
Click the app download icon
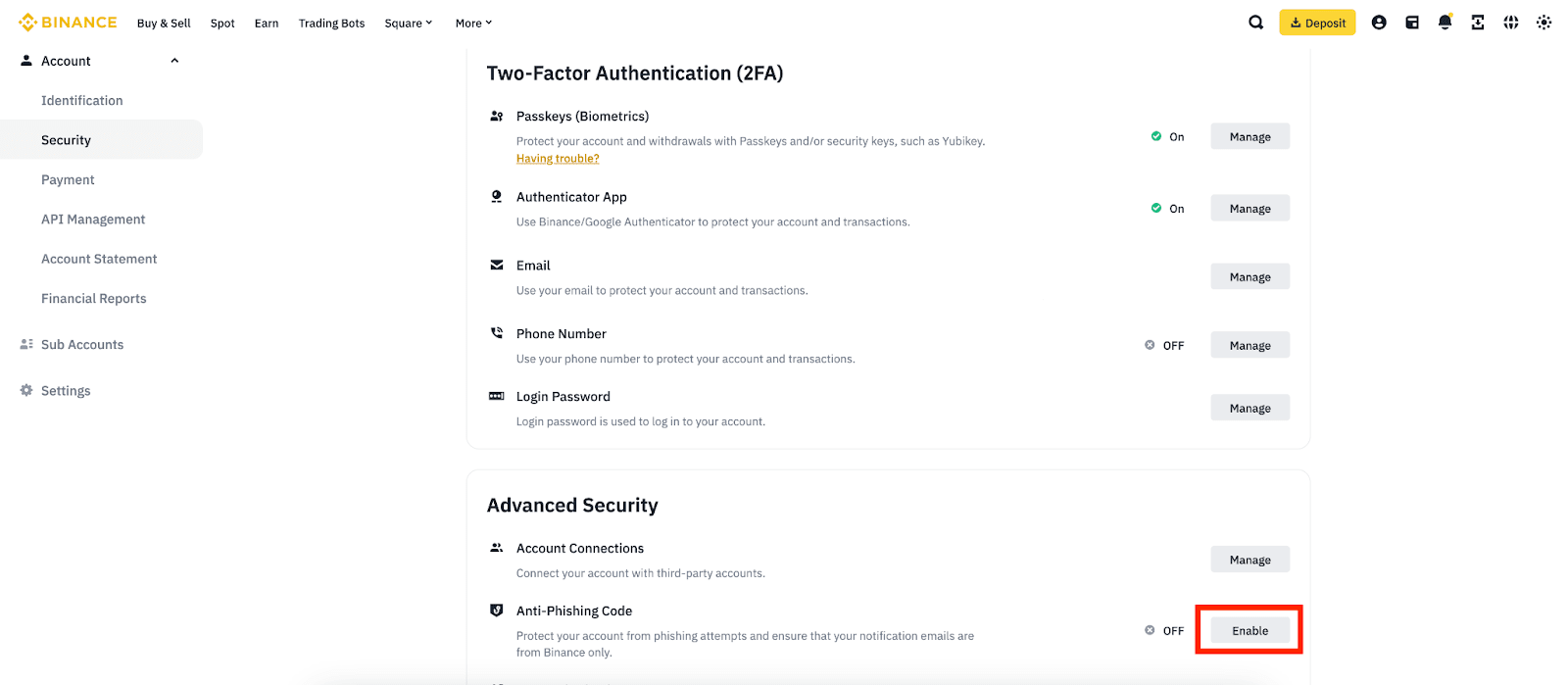click(1478, 23)
